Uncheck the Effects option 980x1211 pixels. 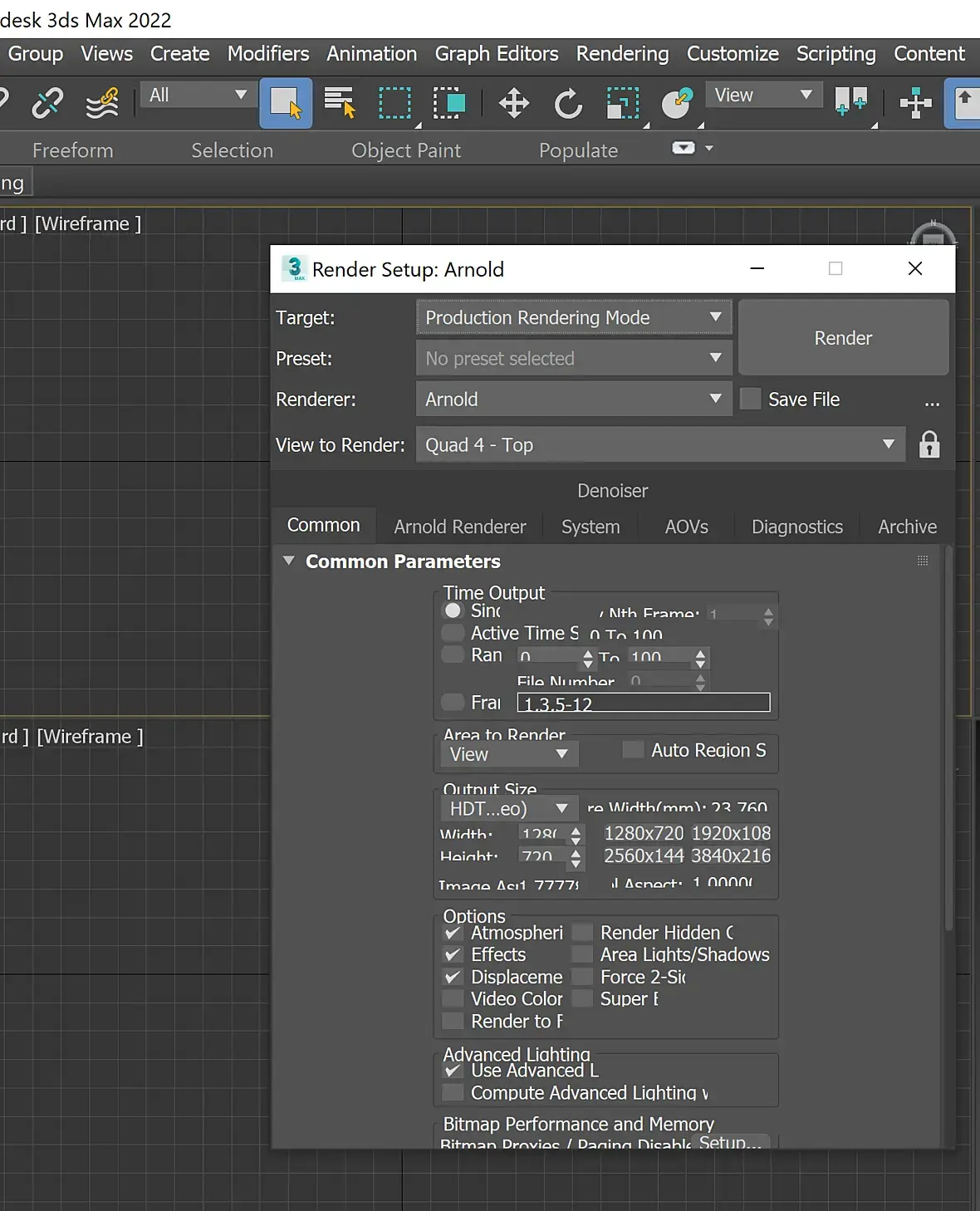[x=453, y=955]
